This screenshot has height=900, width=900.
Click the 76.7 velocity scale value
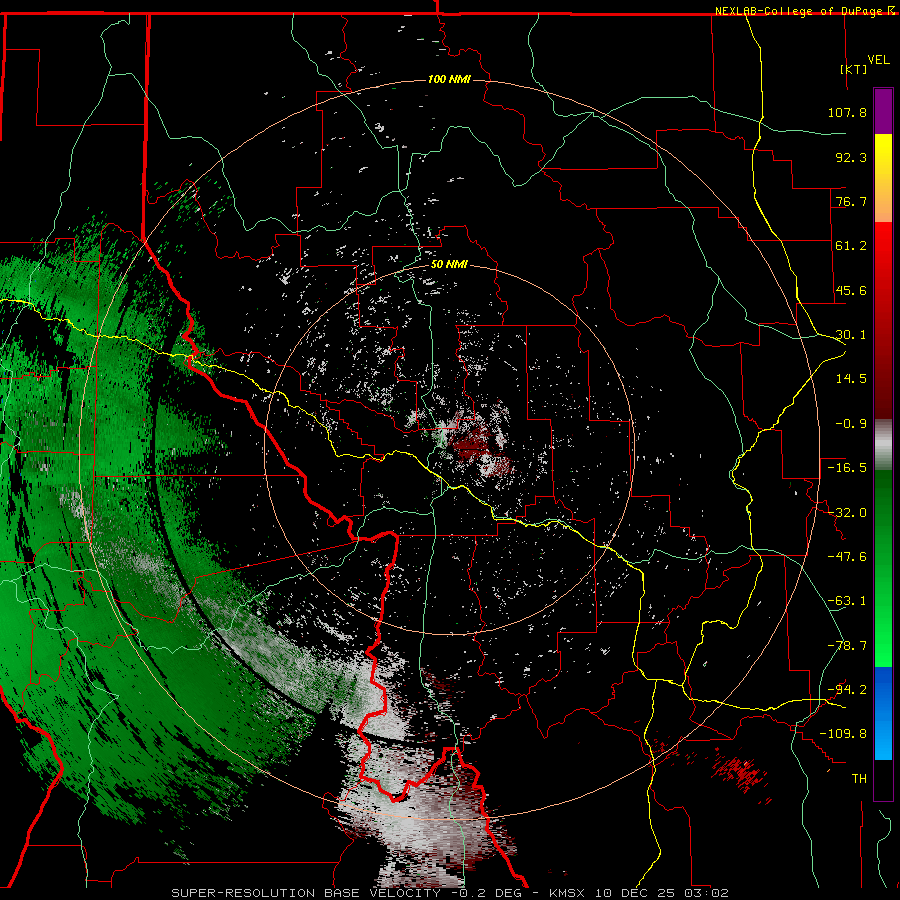[x=851, y=201]
